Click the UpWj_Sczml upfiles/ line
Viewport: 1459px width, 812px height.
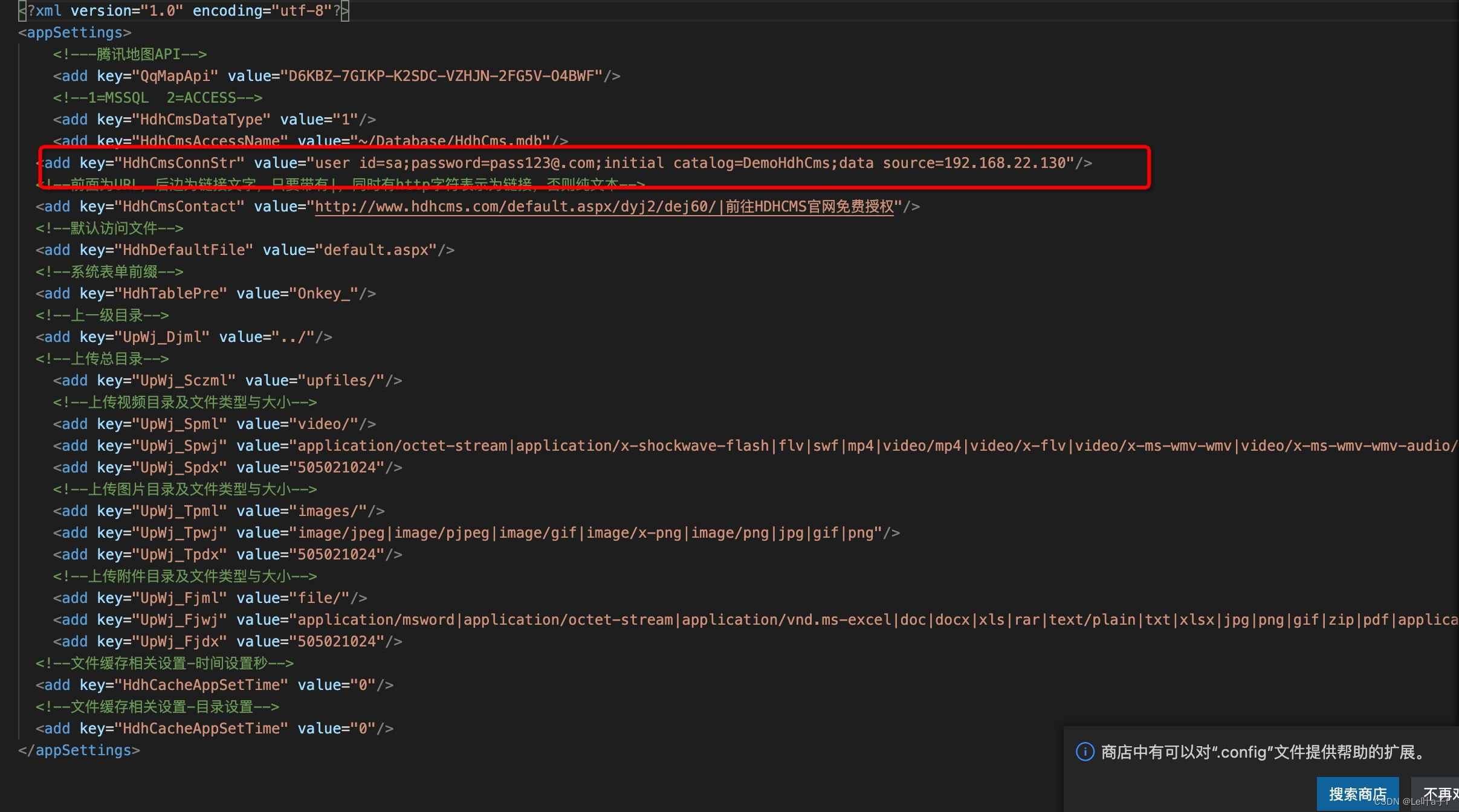coord(228,381)
